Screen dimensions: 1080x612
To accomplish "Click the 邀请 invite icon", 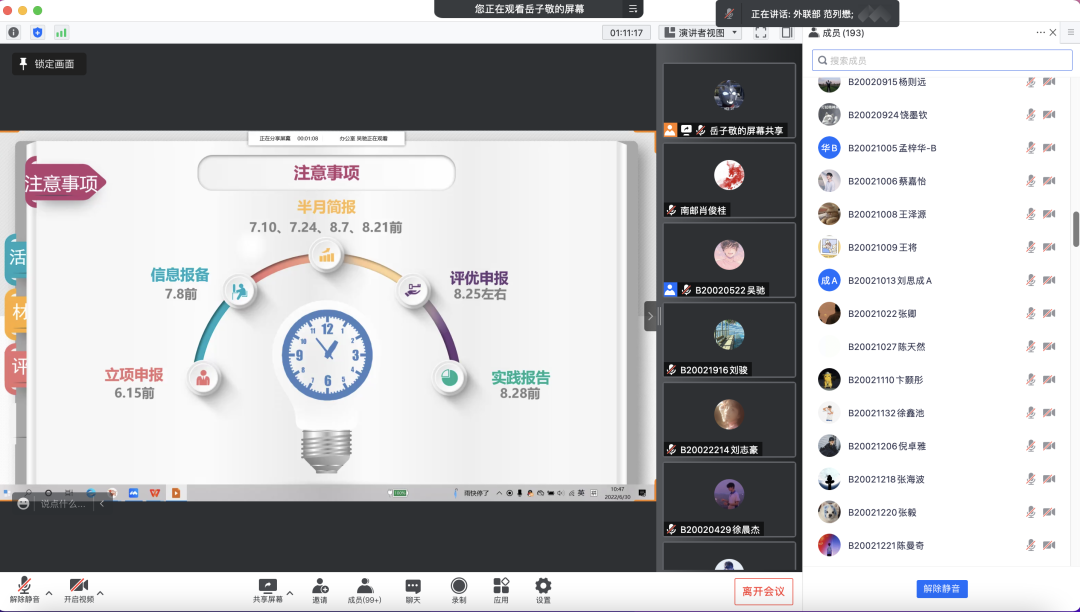I will [320, 586].
